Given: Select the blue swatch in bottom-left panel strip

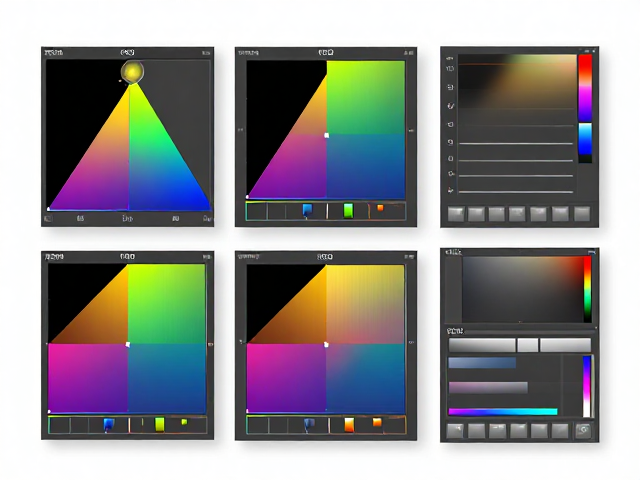Looking at the screenshot, I should click(x=109, y=425).
